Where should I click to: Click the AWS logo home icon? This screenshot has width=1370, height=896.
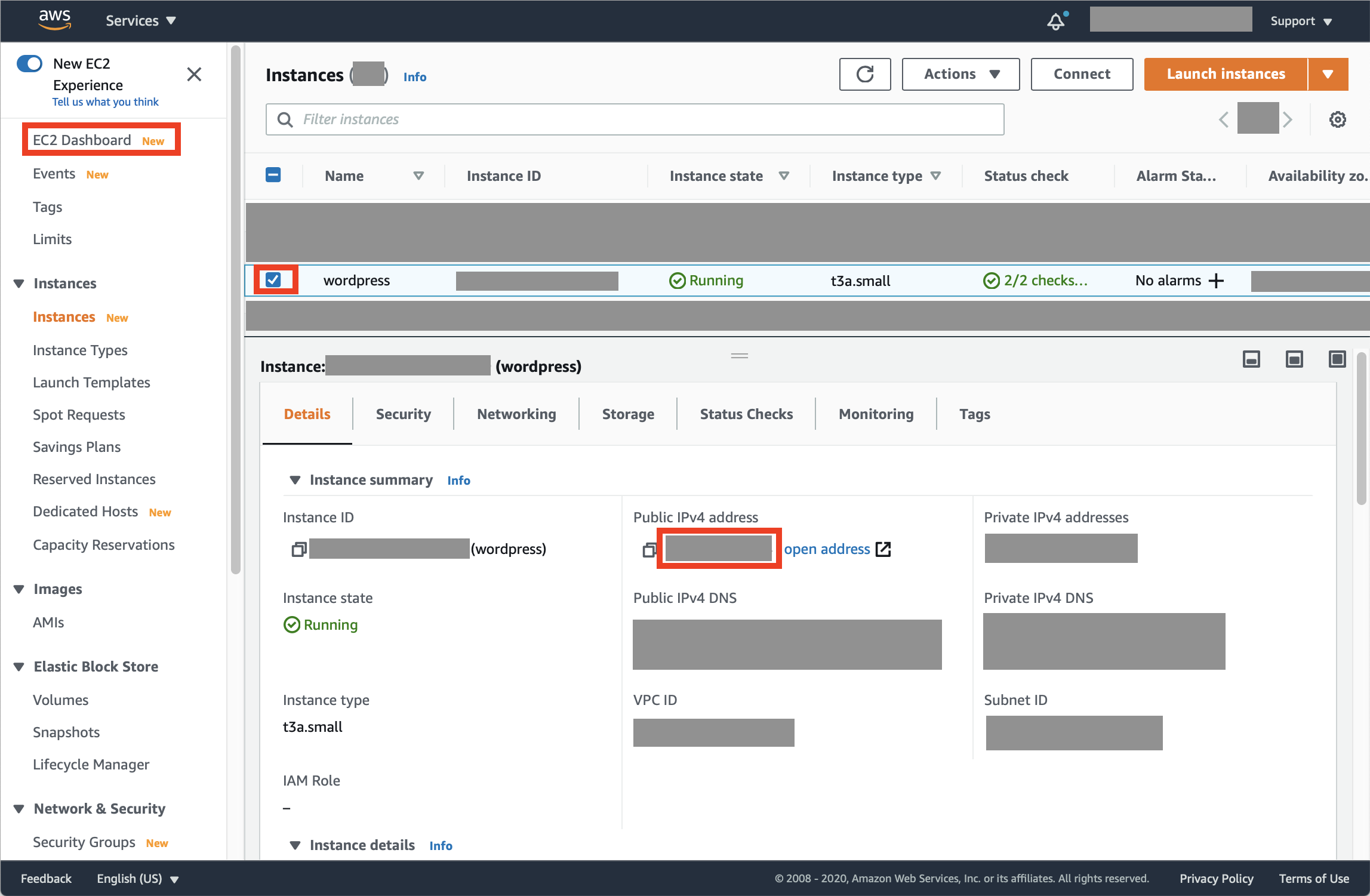55,20
